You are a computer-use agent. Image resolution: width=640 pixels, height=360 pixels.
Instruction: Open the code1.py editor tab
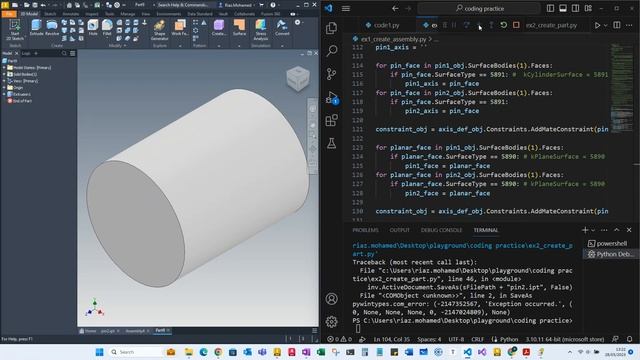coord(382,25)
